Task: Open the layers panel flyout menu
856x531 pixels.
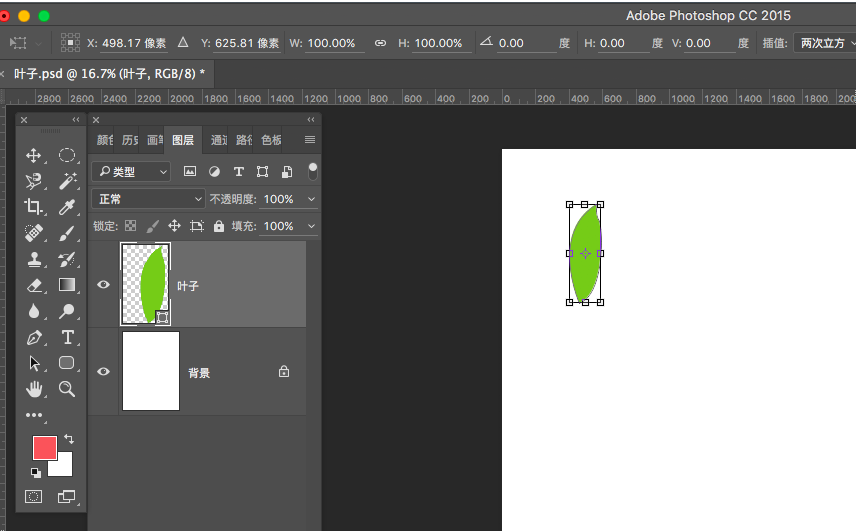Action: (310, 140)
